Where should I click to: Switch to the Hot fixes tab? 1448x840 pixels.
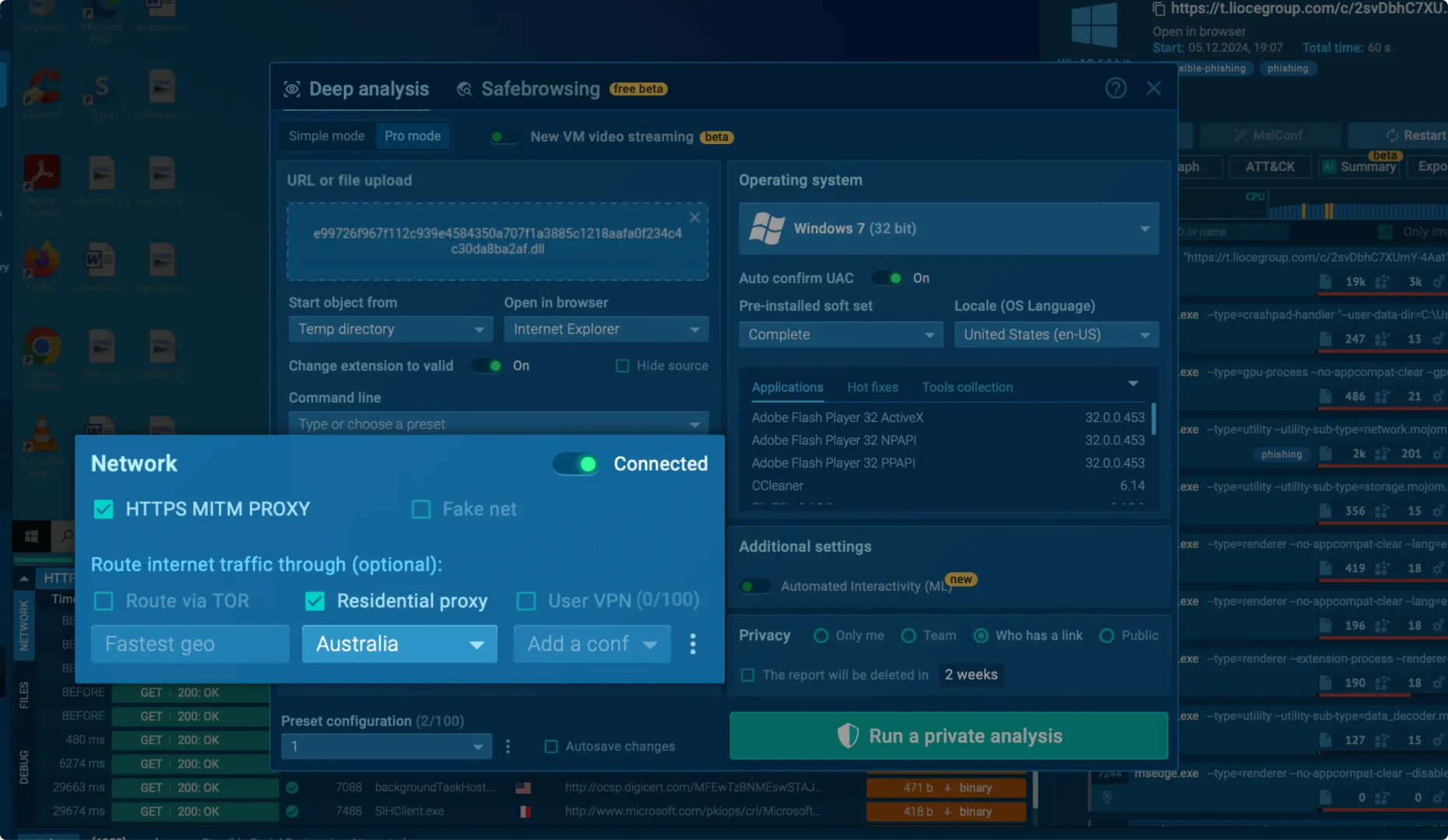(872, 388)
